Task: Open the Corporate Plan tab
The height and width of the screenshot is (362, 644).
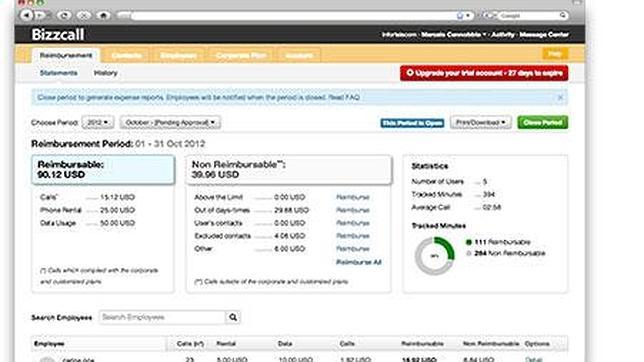Action: (241, 55)
